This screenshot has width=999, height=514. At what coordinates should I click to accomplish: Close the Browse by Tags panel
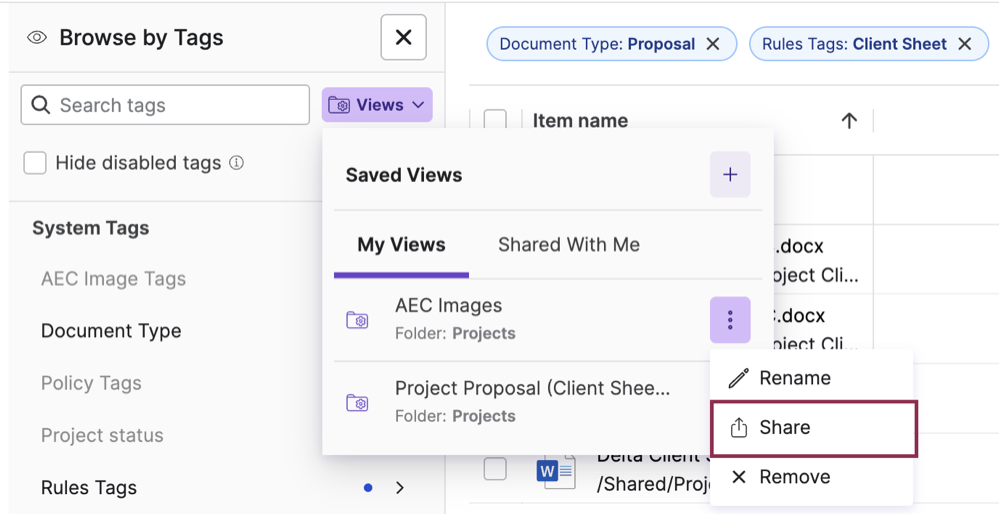pos(403,38)
